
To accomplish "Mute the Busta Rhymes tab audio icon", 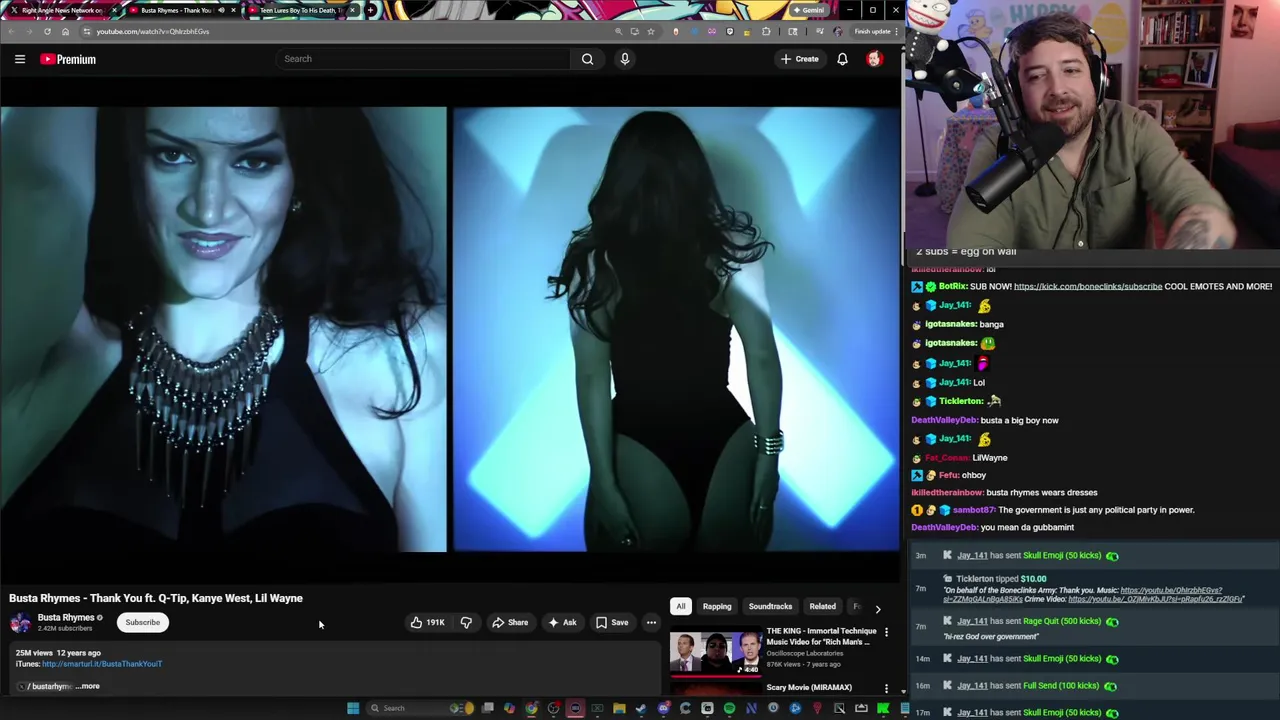I will coord(221,10).
